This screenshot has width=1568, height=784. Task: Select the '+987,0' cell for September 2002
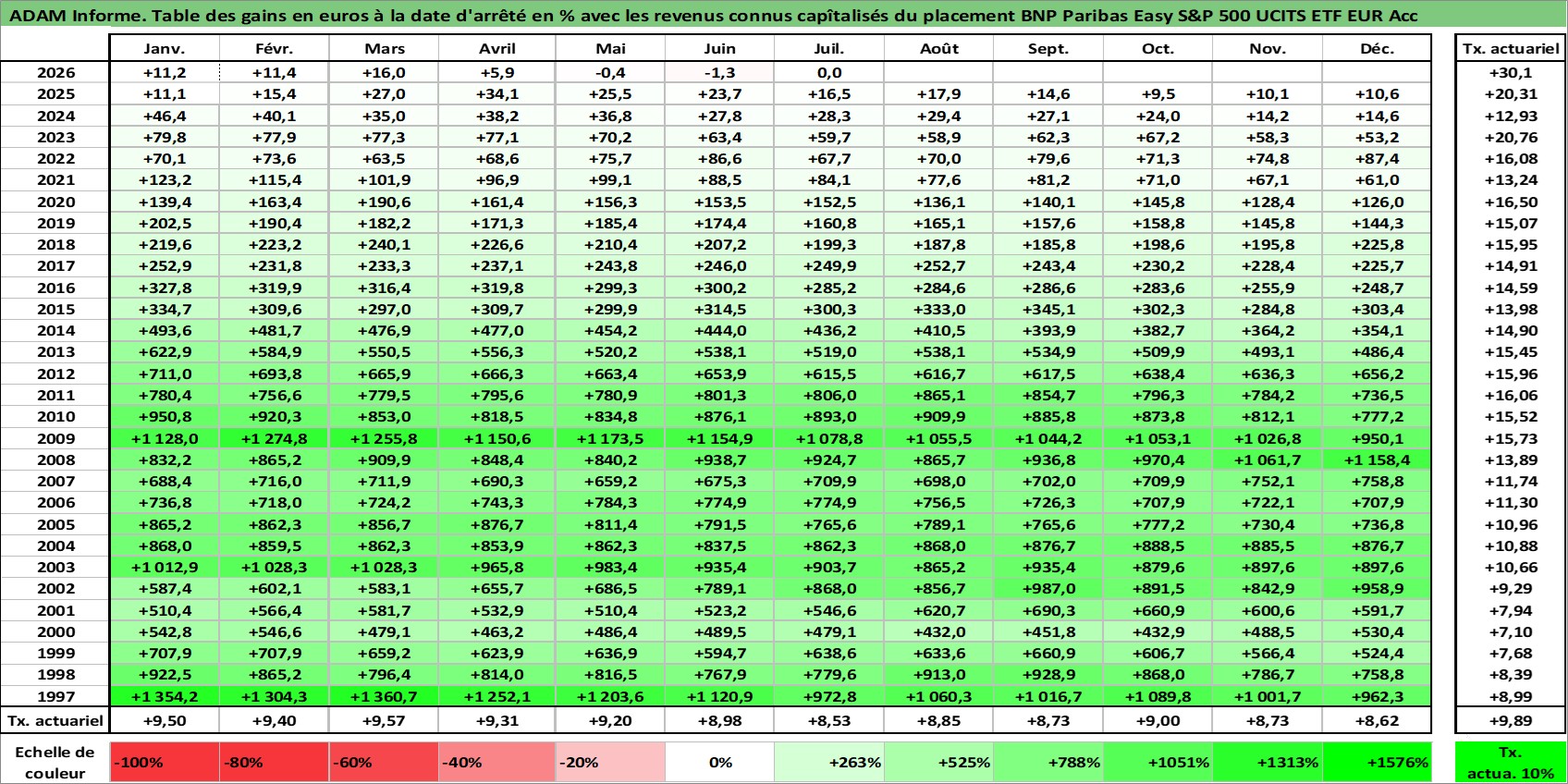click(x=1048, y=588)
